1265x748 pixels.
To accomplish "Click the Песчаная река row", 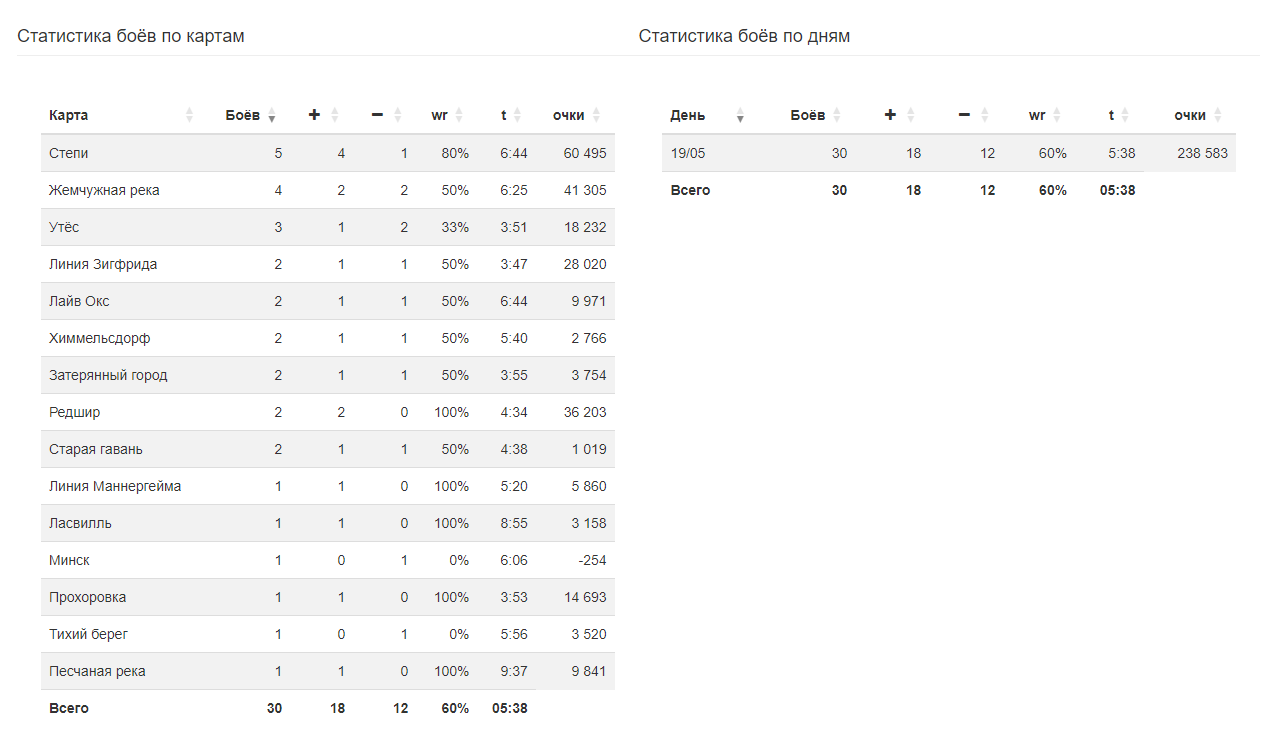I will coord(328,671).
